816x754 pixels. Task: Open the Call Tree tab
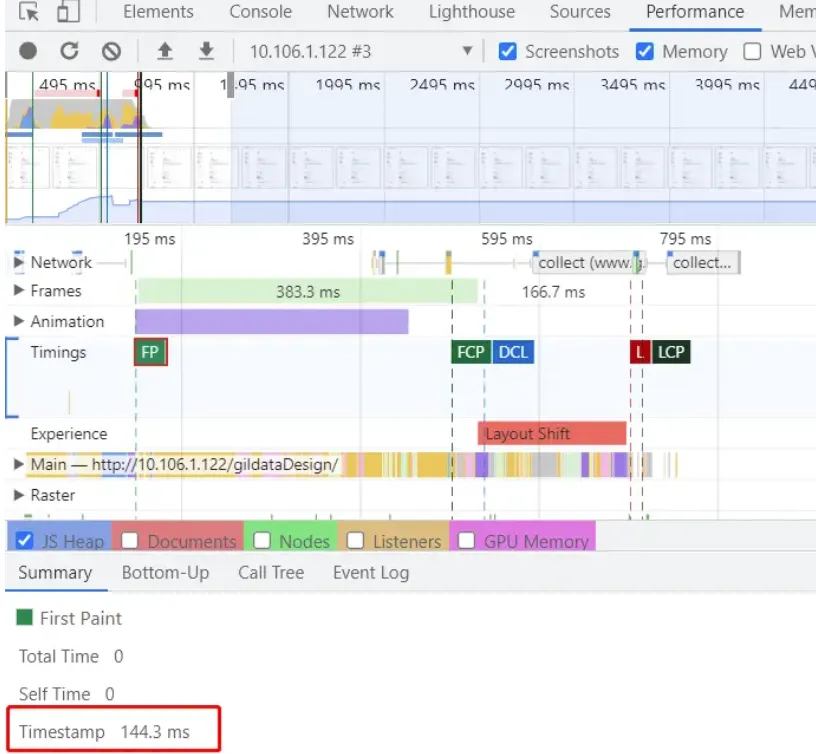click(x=270, y=573)
